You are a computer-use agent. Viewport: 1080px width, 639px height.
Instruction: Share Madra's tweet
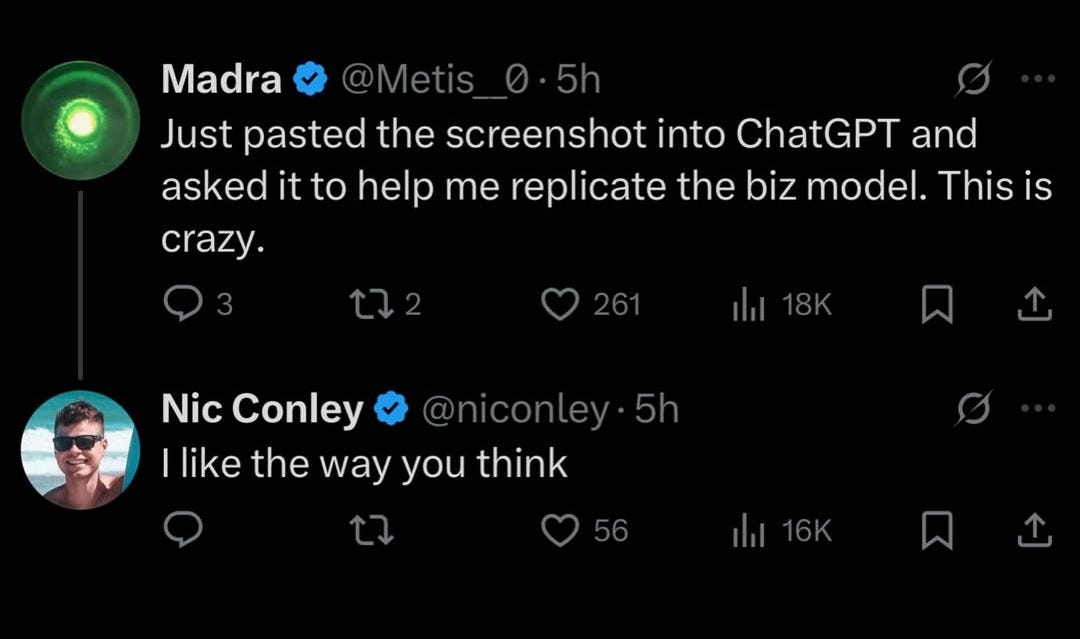click(x=1035, y=304)
